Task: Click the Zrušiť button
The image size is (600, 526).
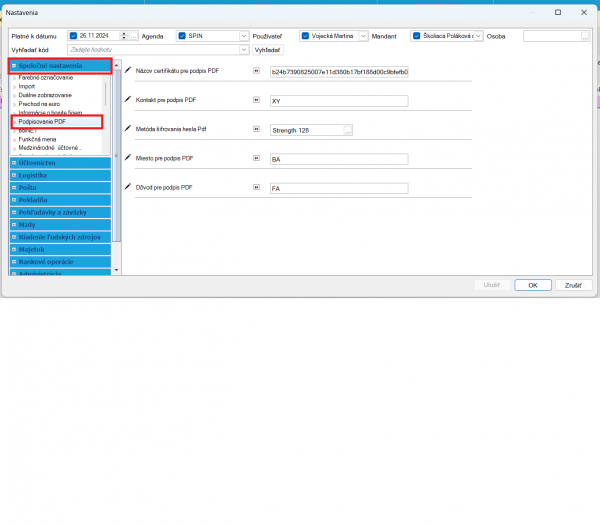Action: coord(573,285)
